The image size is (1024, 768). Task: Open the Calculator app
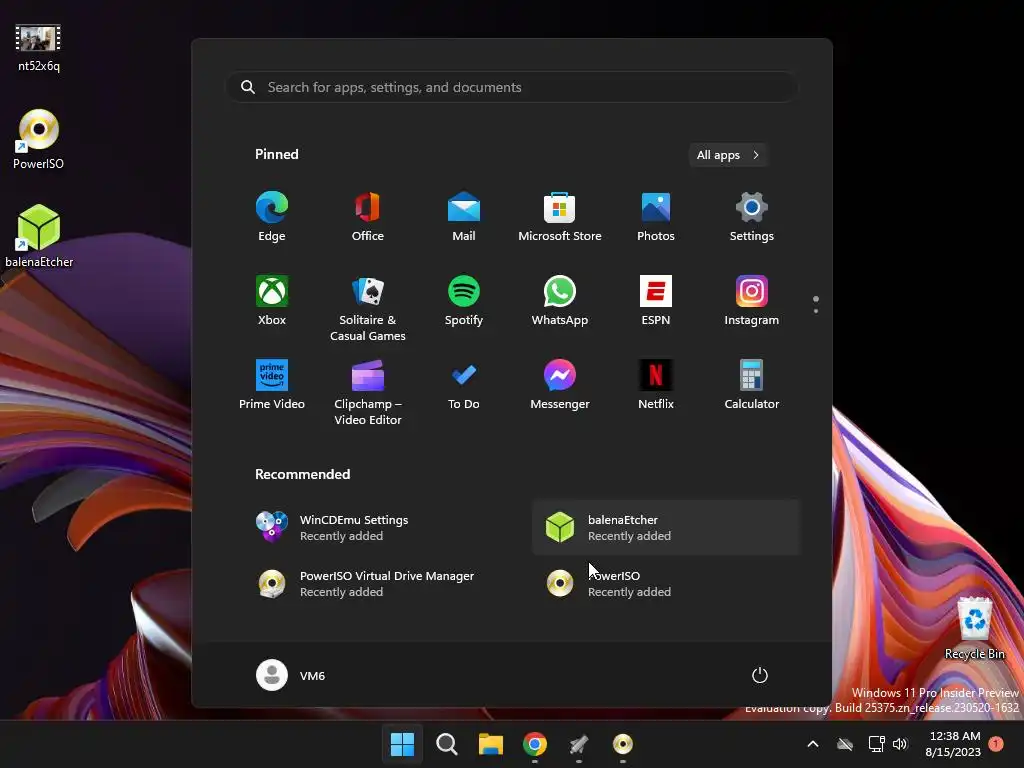coord(752,385)
